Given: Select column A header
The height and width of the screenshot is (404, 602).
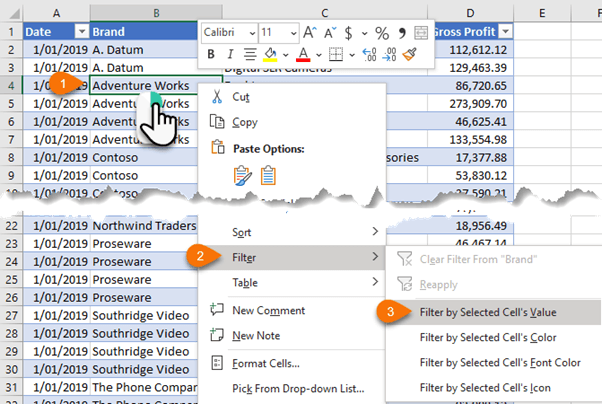Looking at the screenshot, I should (x=56, y=13).
